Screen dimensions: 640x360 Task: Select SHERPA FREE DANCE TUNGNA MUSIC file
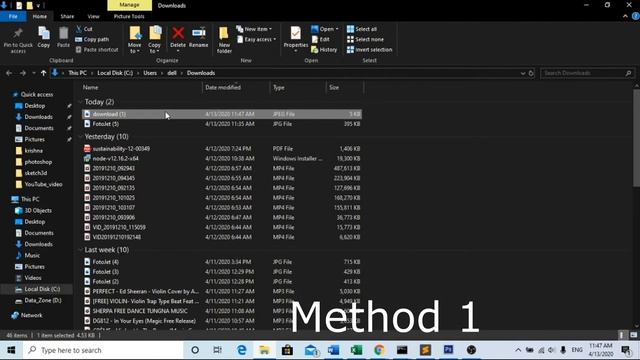pyautogui.click(x=222, y=311)
